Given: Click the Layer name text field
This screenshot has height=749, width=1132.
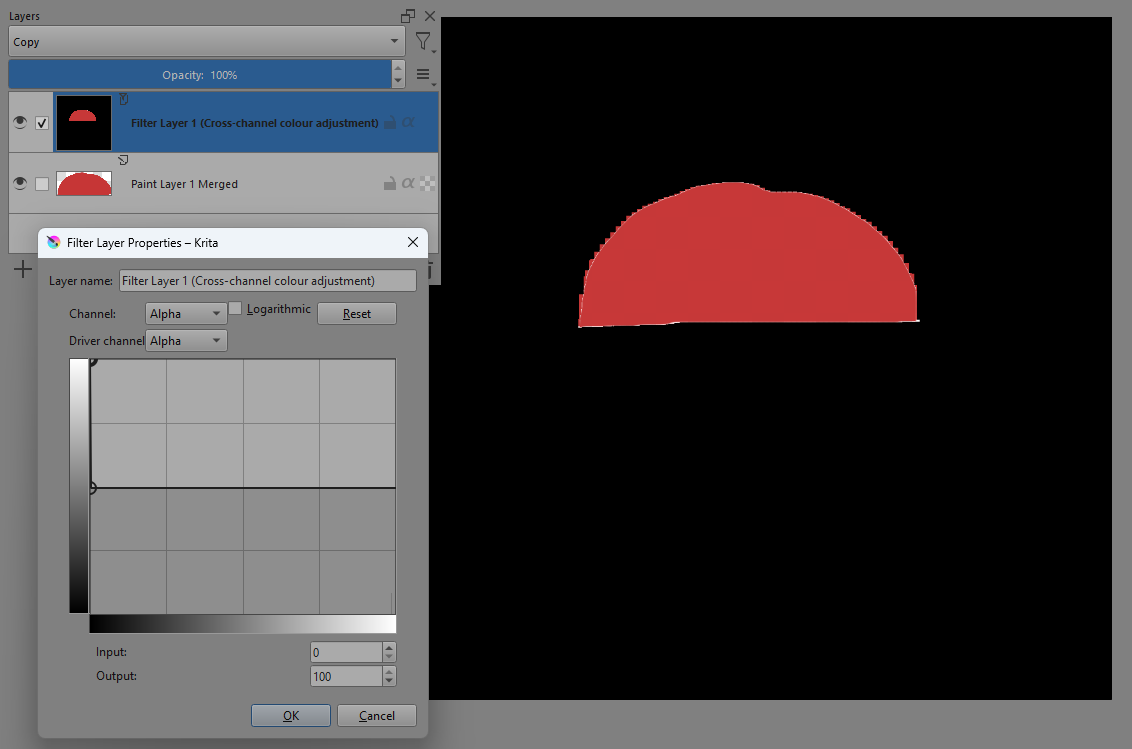Looking at the screenshot, I should (x=267, y=281).
